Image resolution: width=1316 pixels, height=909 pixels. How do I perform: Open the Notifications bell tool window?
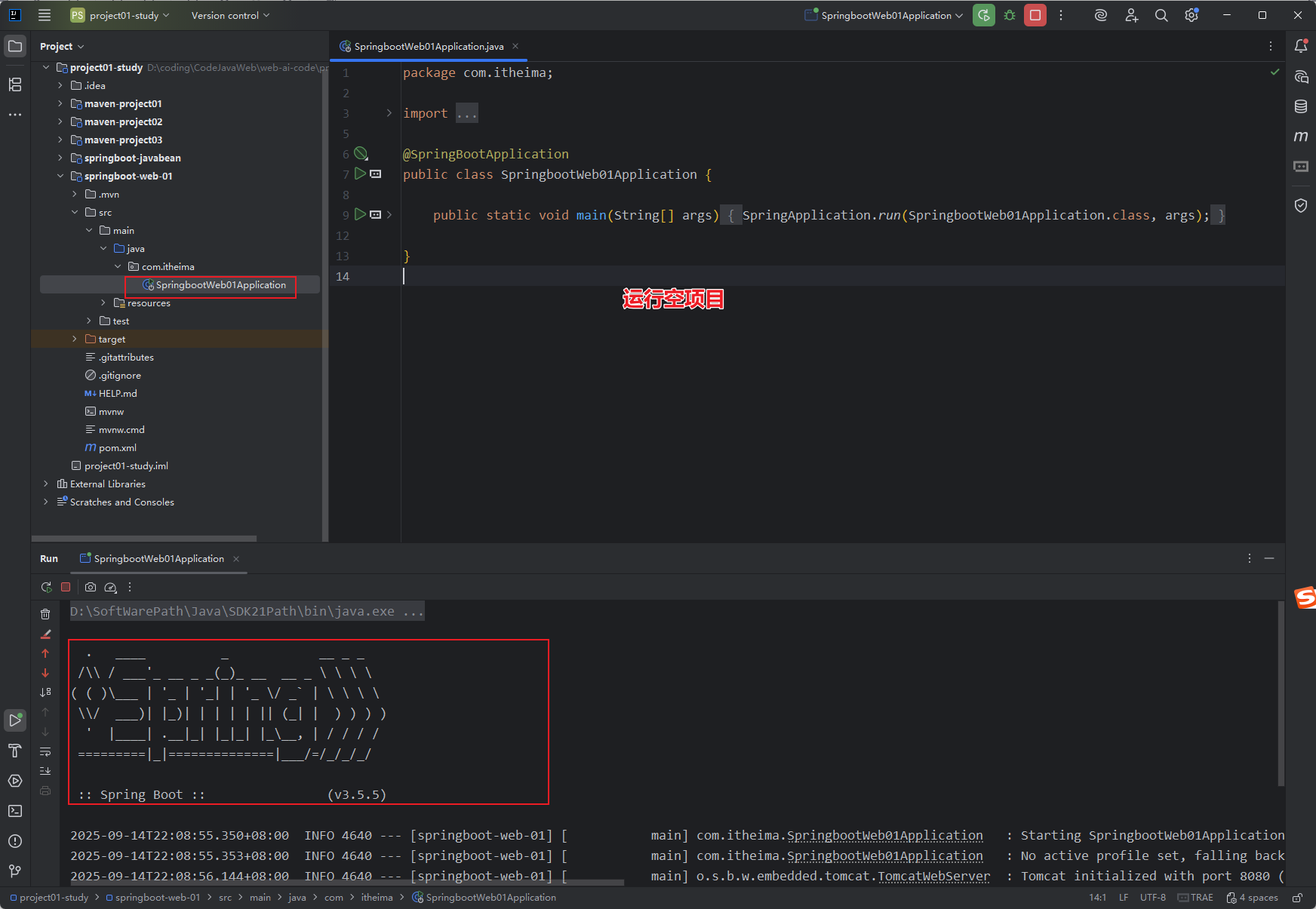click(1301, 46)
